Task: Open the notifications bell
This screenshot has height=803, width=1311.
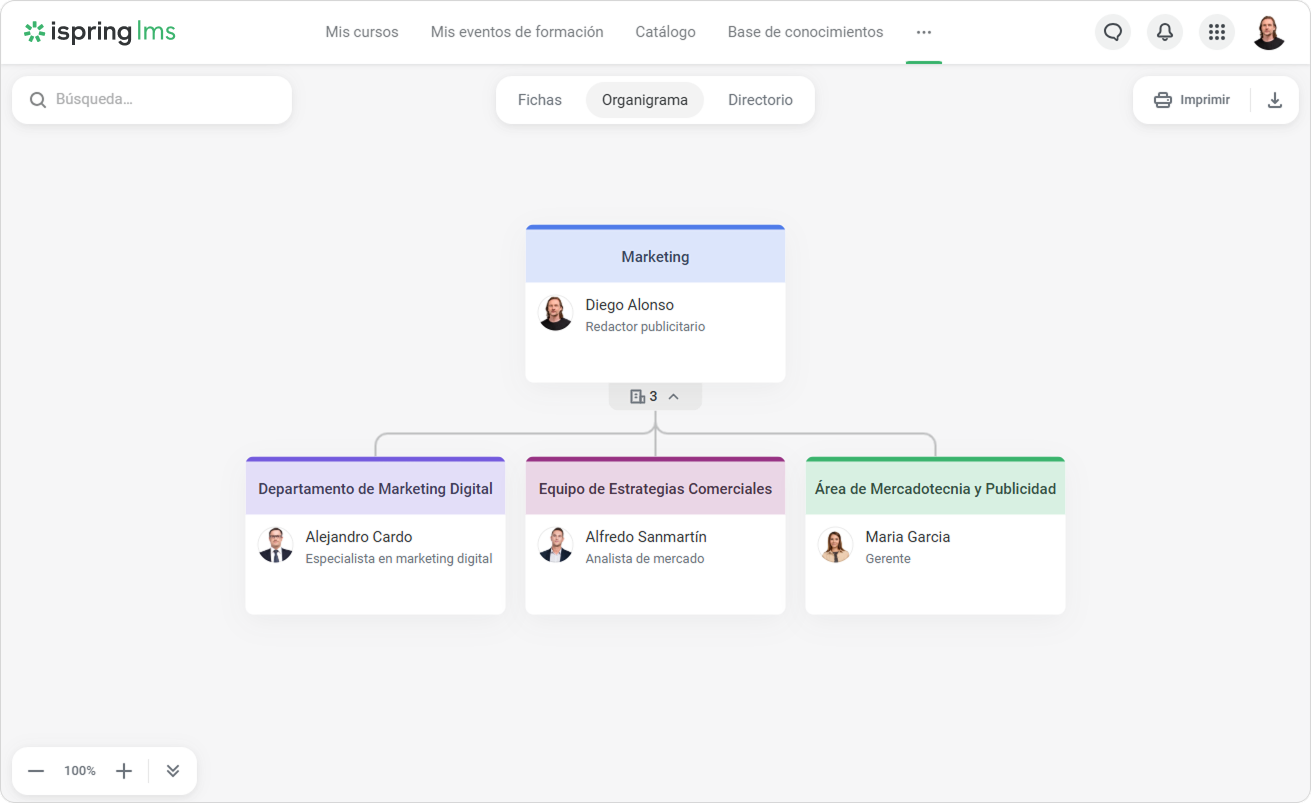Action: click(x=1164, y=32)
